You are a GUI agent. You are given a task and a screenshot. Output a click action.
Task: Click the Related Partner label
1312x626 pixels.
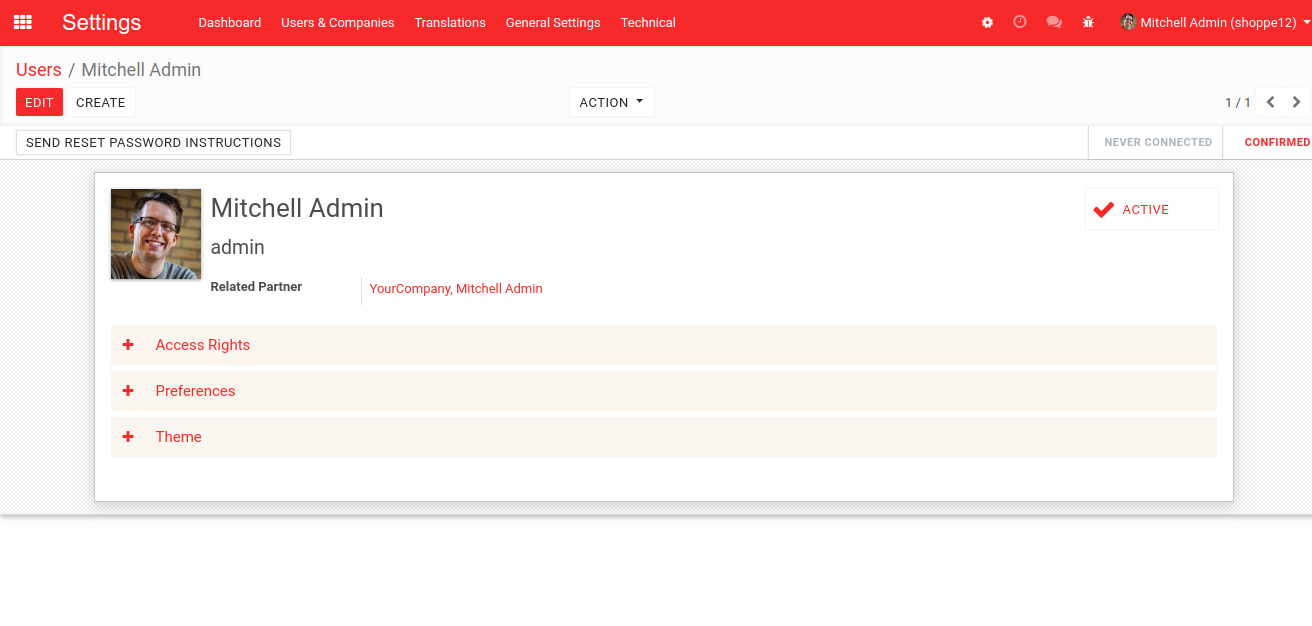tap(256, 287)
